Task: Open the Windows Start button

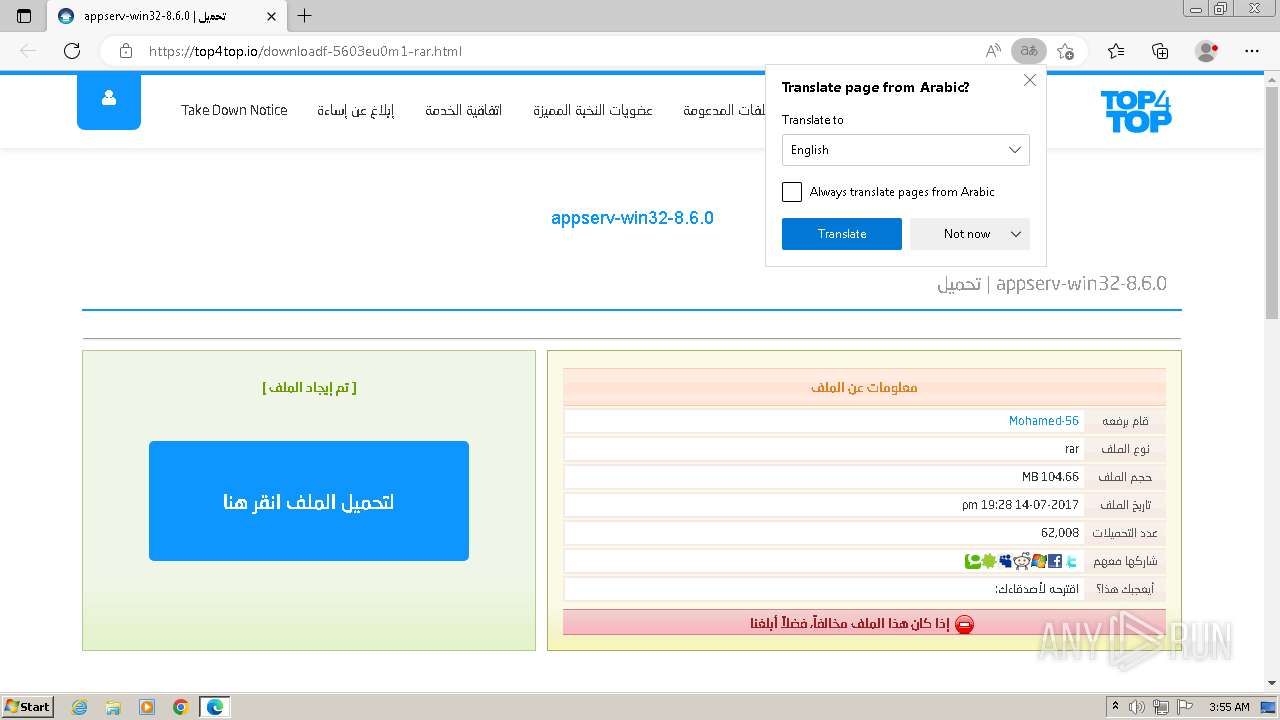Action: pyautogui.click(x=28, y=707)
